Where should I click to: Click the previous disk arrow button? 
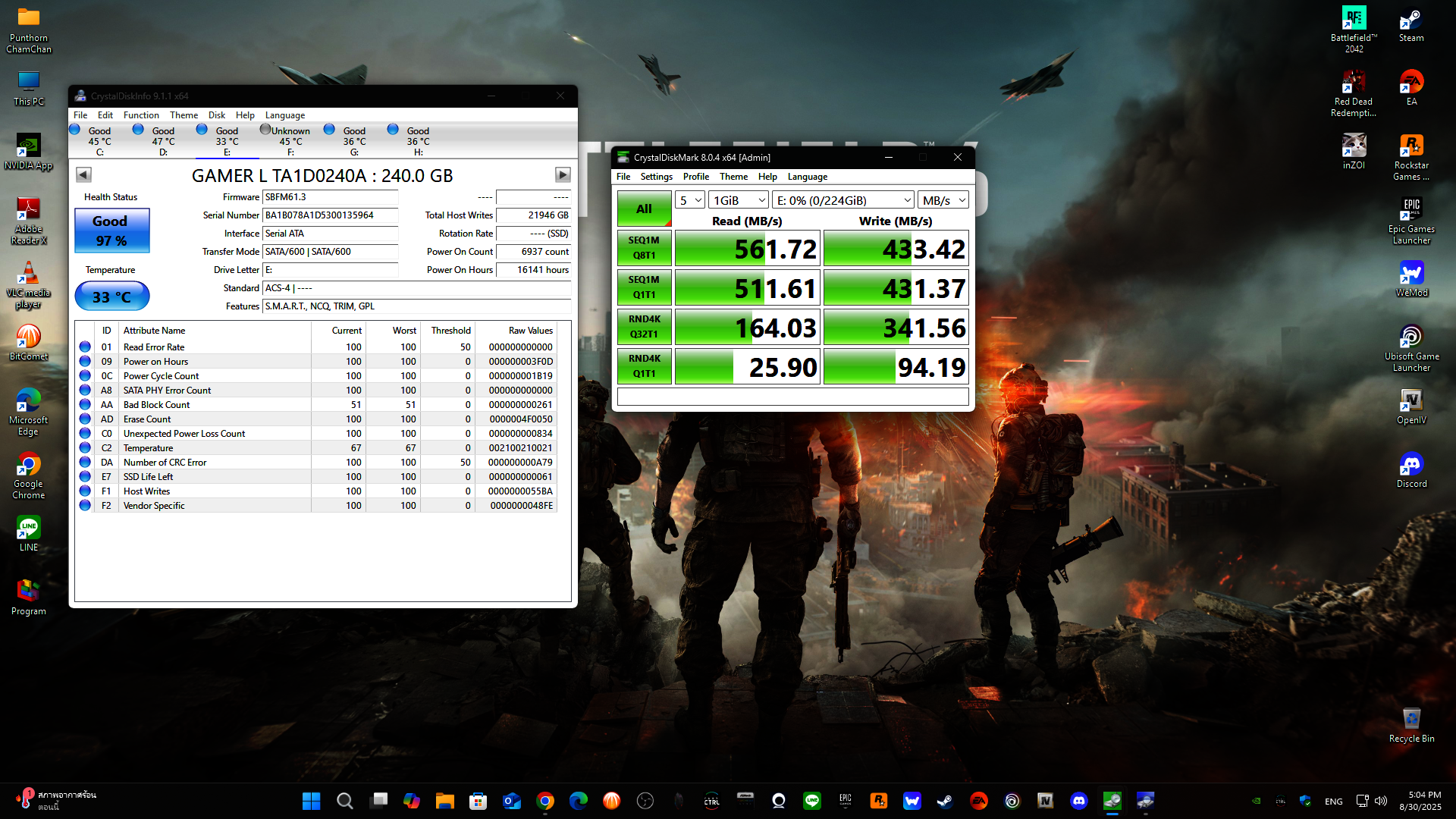coord(83,175)
